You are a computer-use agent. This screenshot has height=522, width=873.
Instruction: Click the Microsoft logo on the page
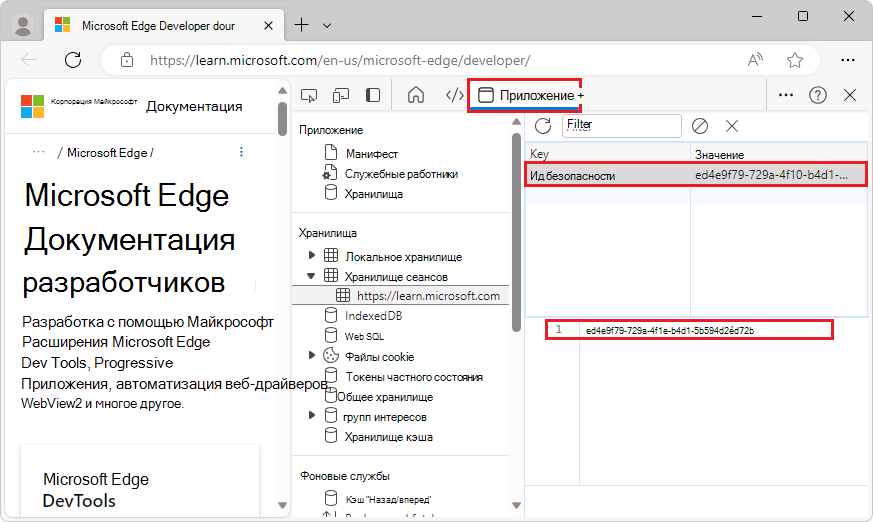click(x=32, y=106)
